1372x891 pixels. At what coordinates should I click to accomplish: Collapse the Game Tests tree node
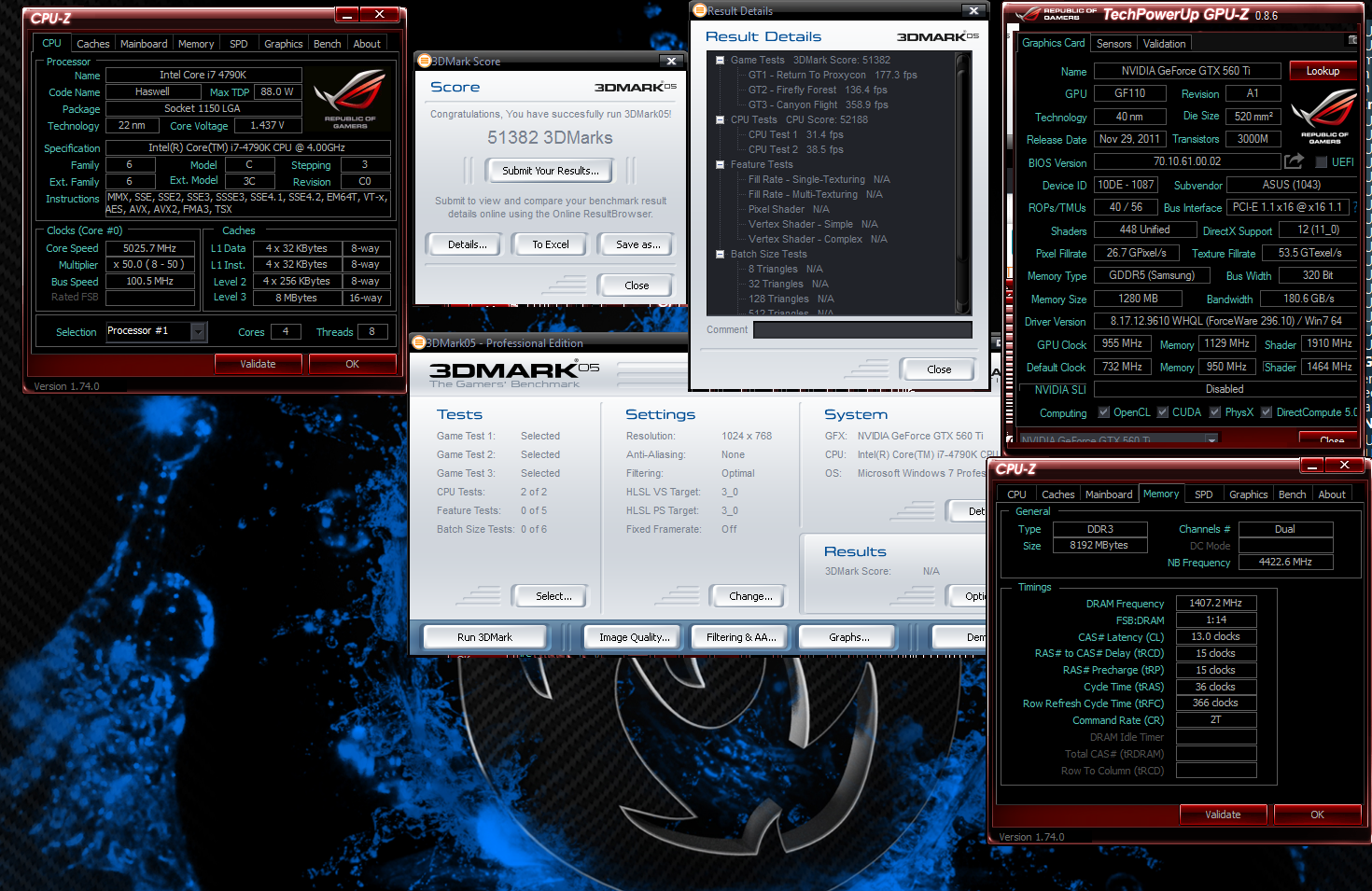coord(720,60)
